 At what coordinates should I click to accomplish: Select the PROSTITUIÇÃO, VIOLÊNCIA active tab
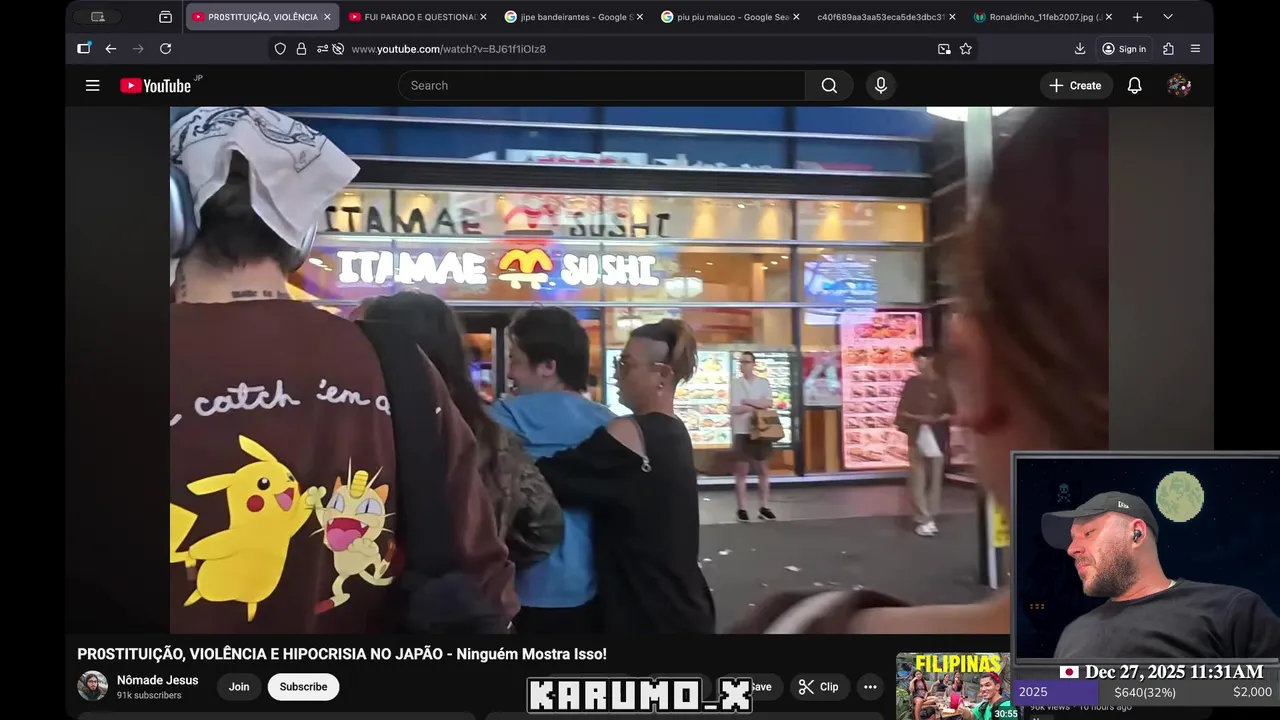tap(260, 17)
